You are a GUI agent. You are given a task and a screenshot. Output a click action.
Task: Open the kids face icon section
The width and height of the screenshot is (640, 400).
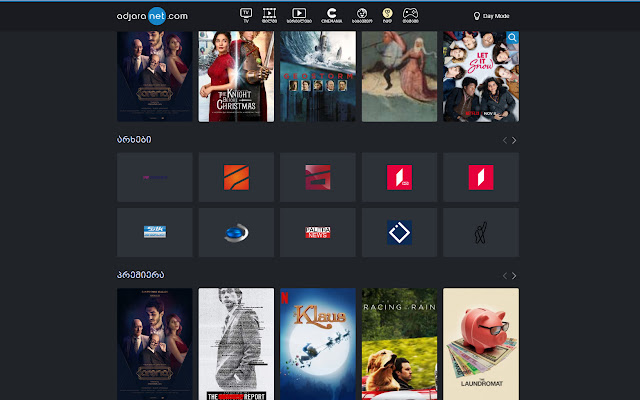click(362, 16)
